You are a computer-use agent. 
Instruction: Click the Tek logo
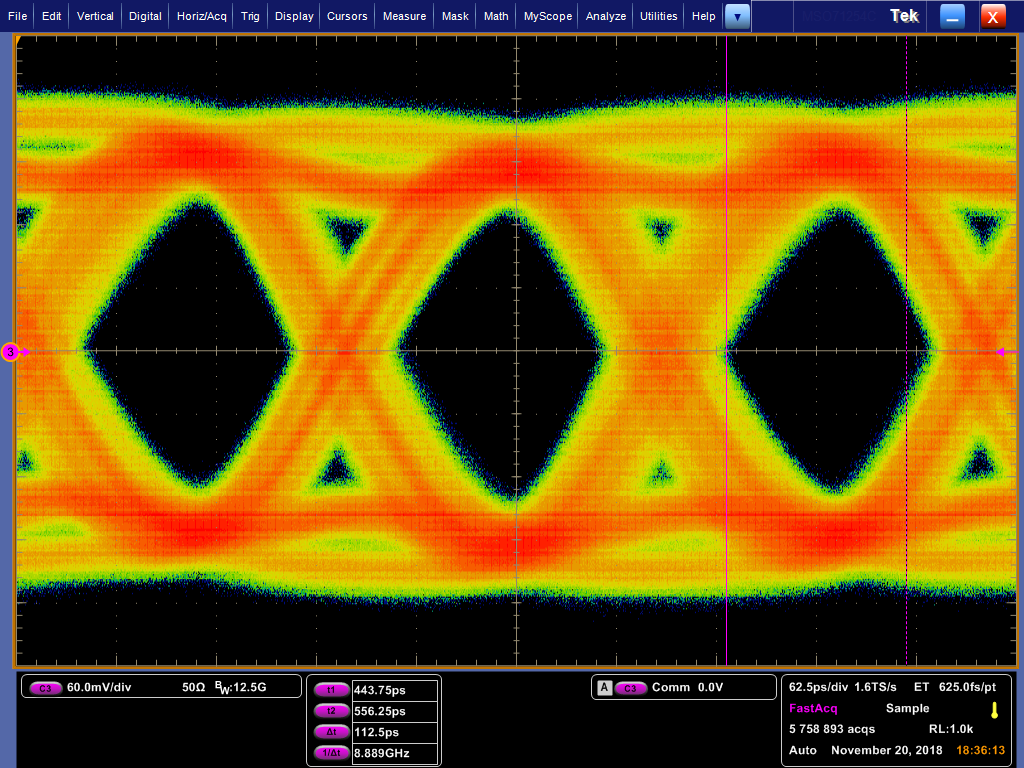click(904, 16)
